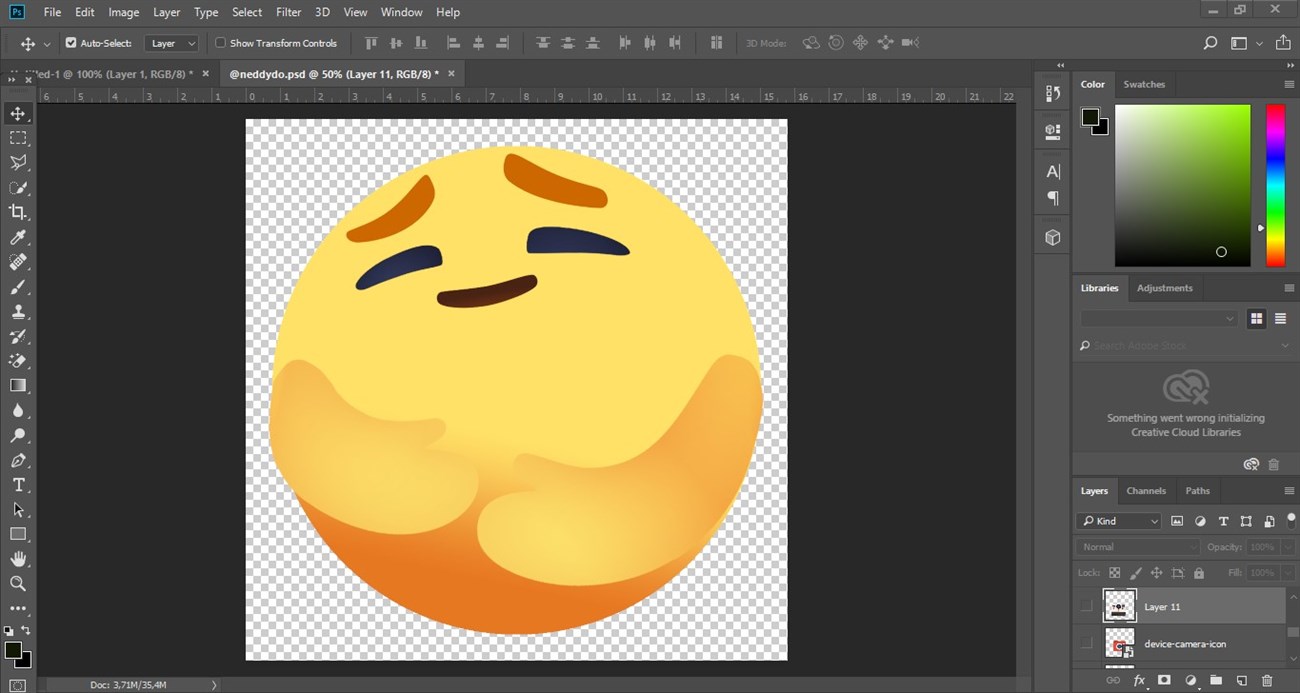Select the Quick Selection tool
The width and height of the screenshot is (1300, 693).
pos(18,188)
